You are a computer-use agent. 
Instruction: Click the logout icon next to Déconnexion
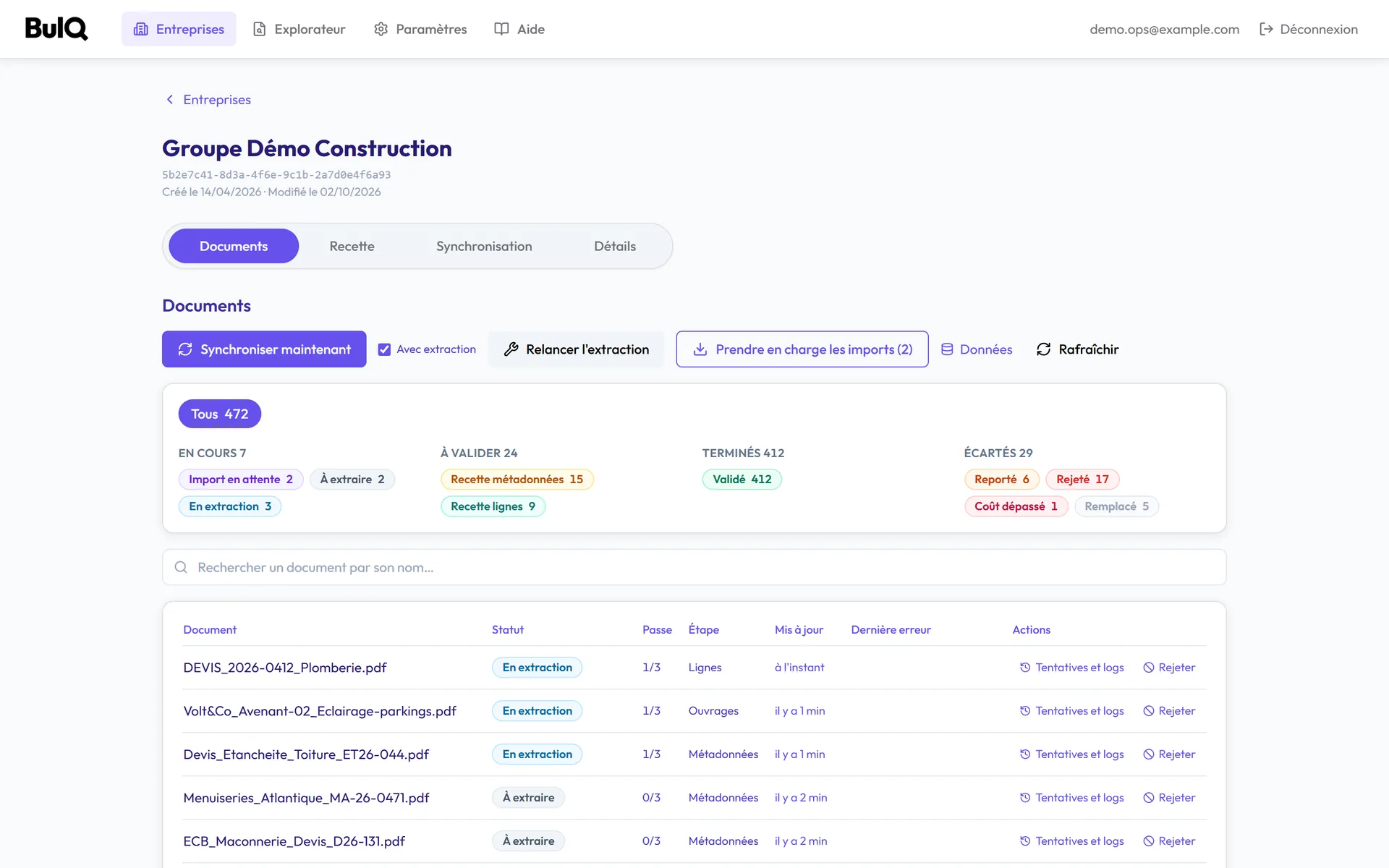pos(1266,29)
